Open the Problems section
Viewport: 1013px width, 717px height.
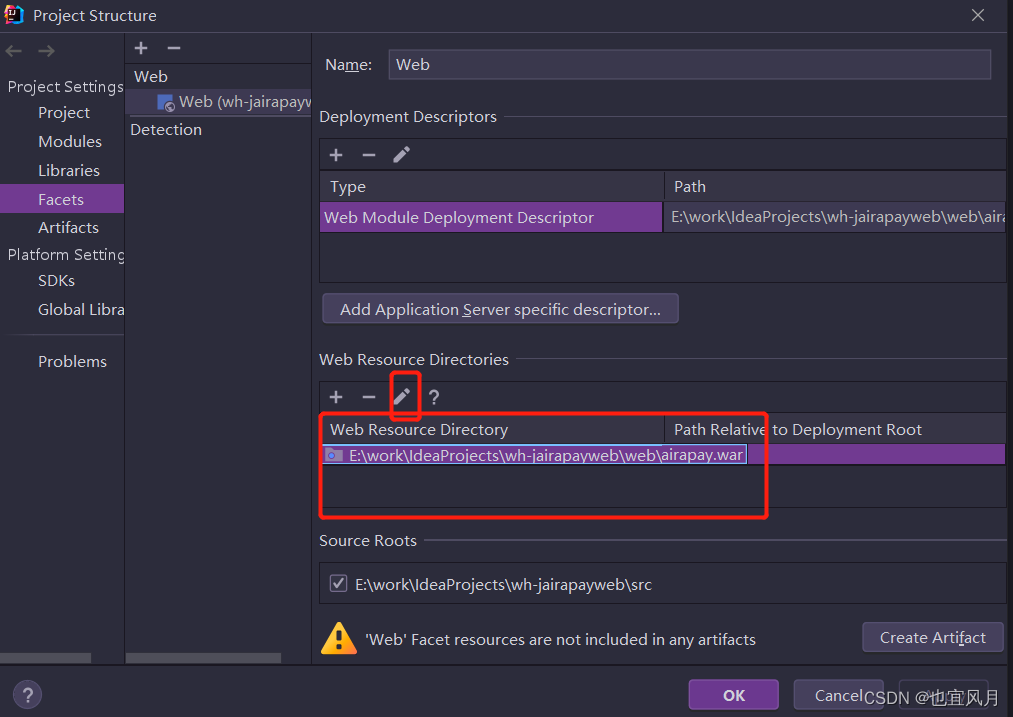pyautogui.click(x=72, y=361)
